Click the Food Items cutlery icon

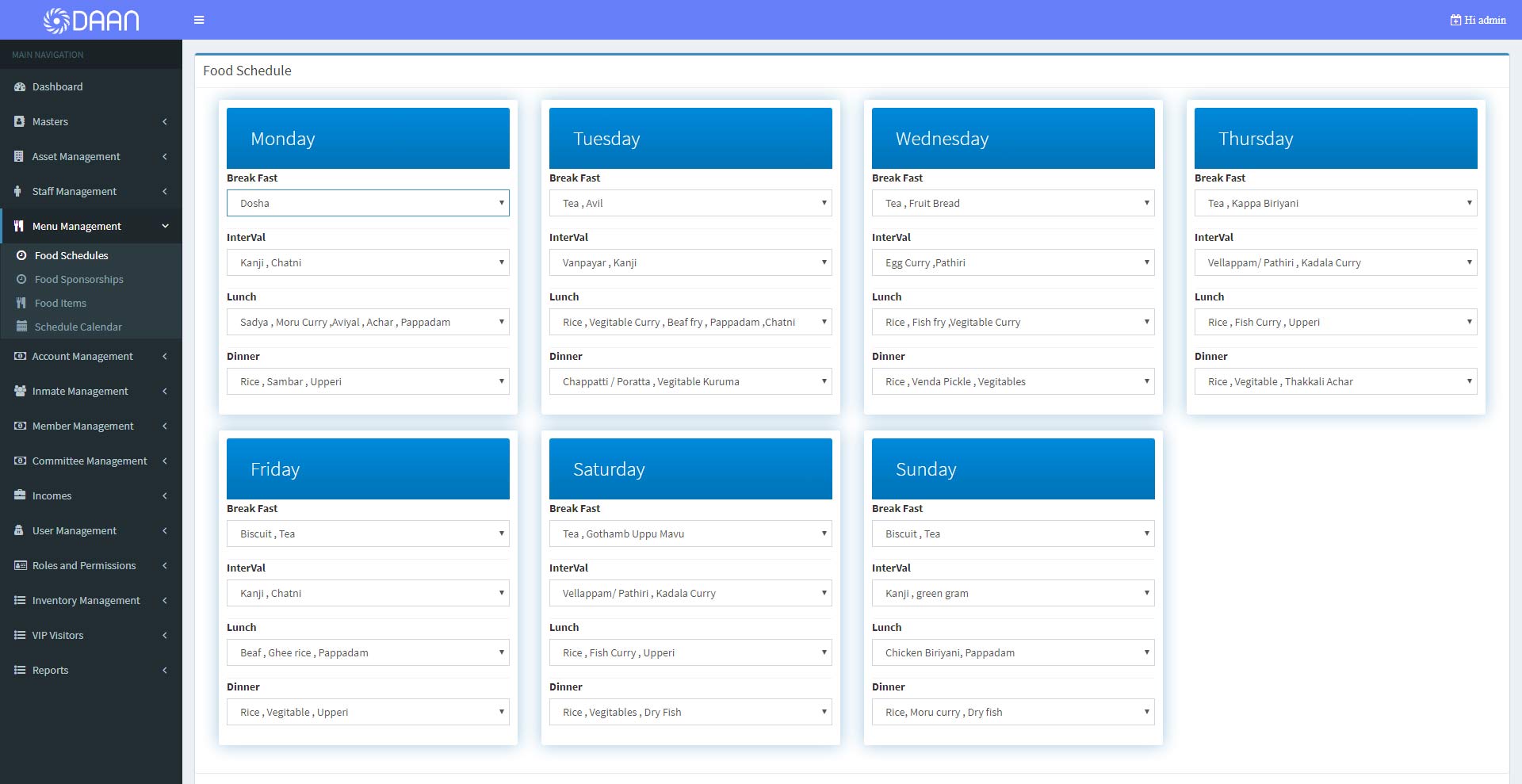[21, 303]
